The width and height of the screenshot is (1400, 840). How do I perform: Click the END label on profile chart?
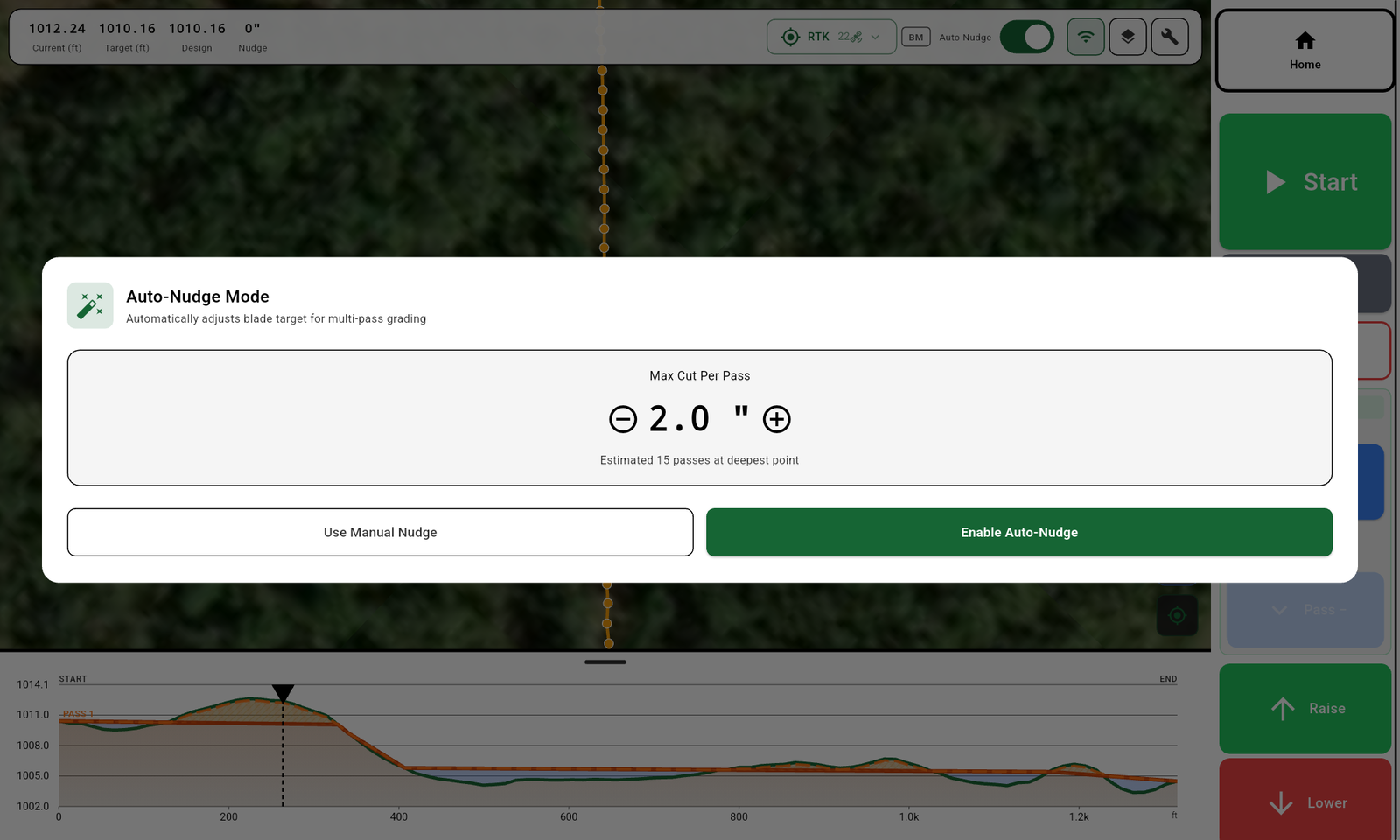point(1168,679)
